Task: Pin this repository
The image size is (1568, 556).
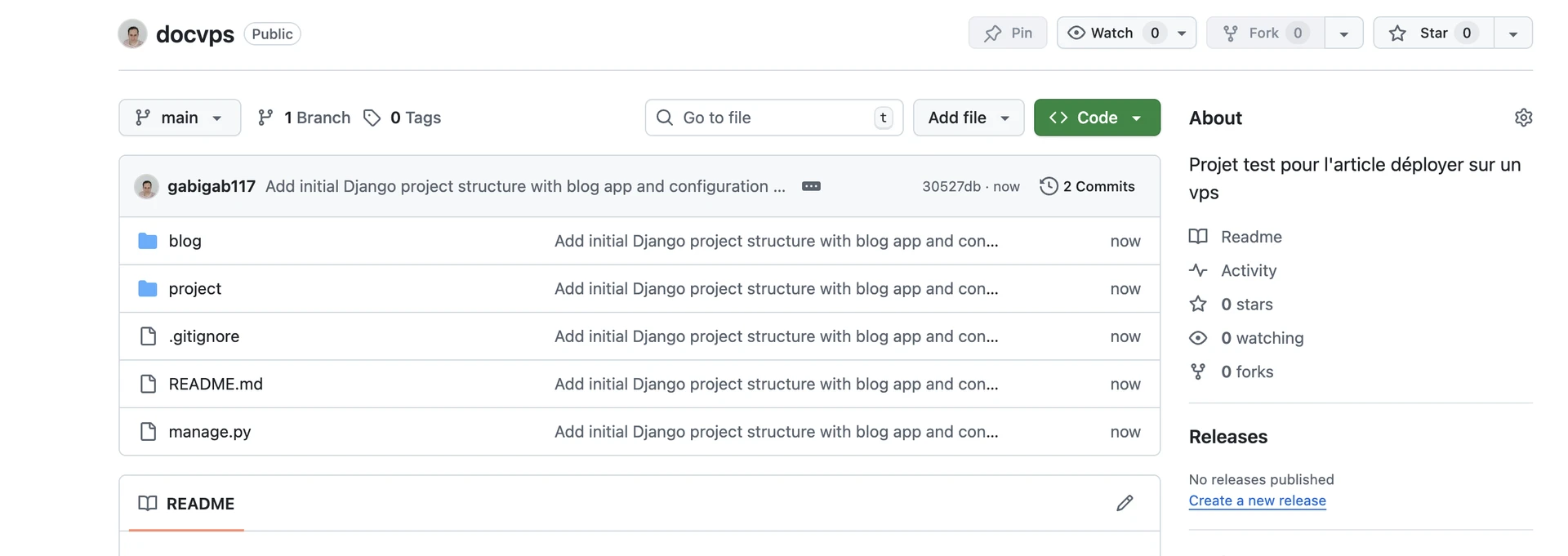Action: click(1008, 33)
